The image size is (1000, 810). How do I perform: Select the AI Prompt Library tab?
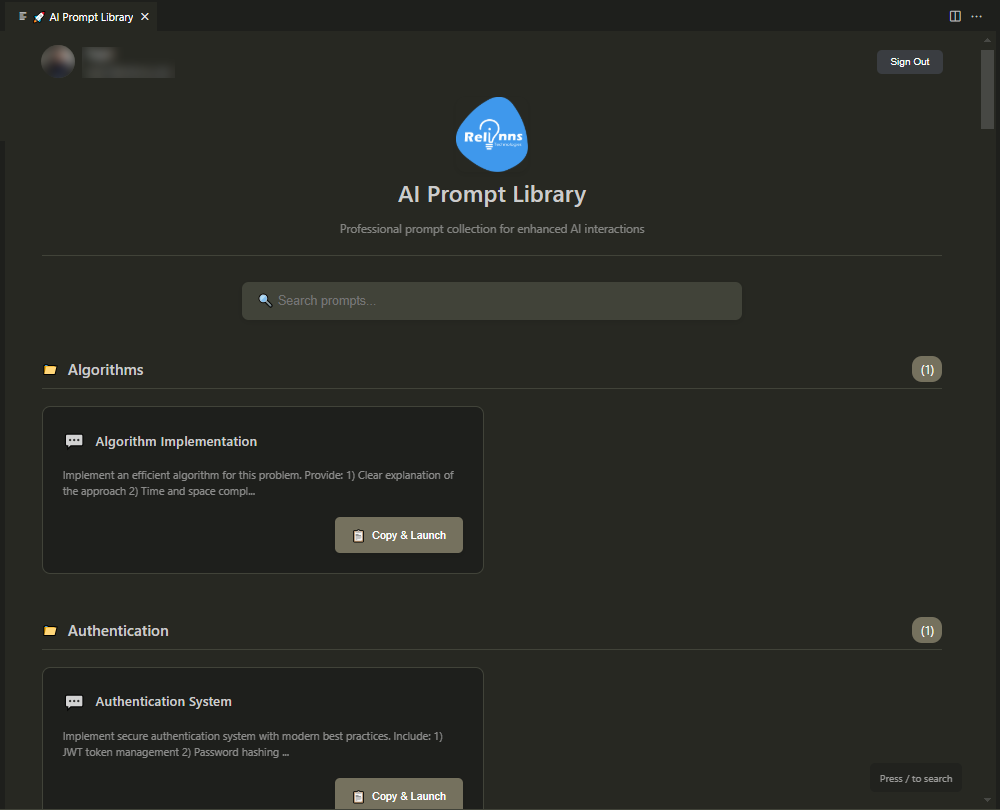(x=82, y=17)
